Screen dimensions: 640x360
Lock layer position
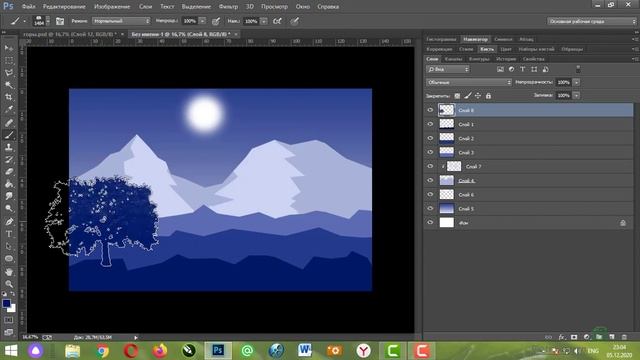pos(478,96)
